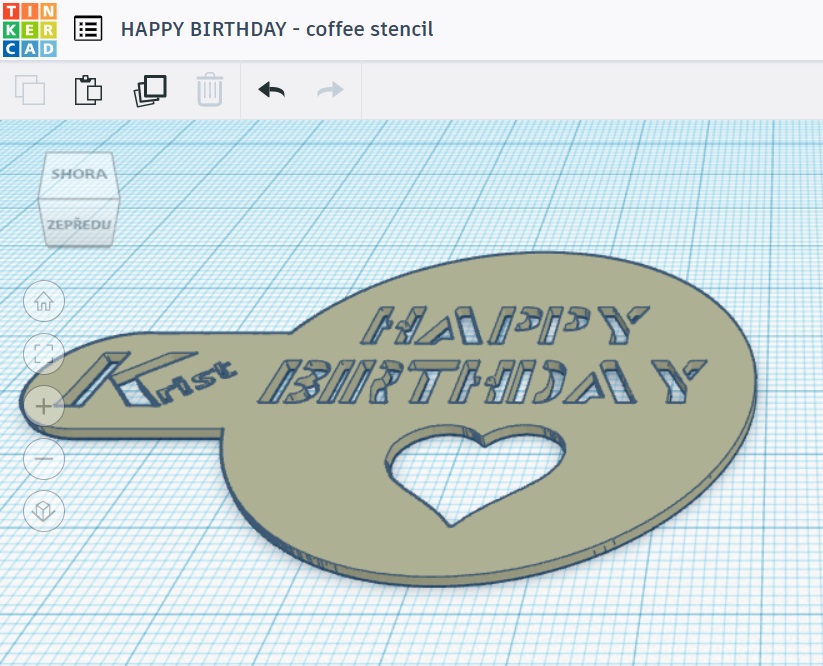Viewport: 823px width, 666px height.
Task: Select the coffee stencil body shape
Action: click(x=600, y=480)
